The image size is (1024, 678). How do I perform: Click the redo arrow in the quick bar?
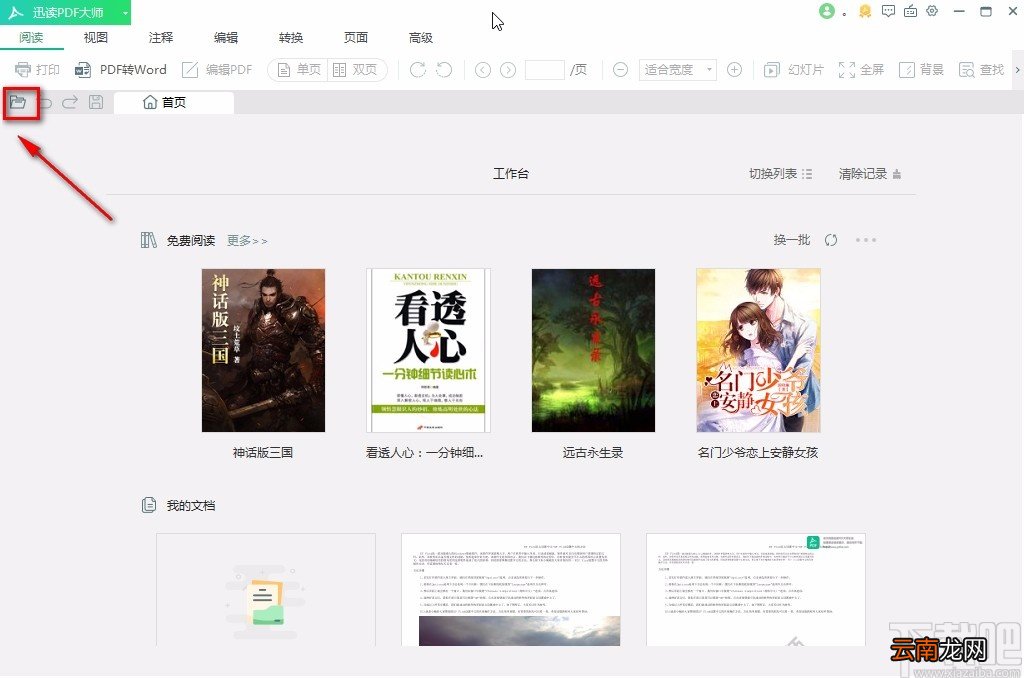pos(70,102)
